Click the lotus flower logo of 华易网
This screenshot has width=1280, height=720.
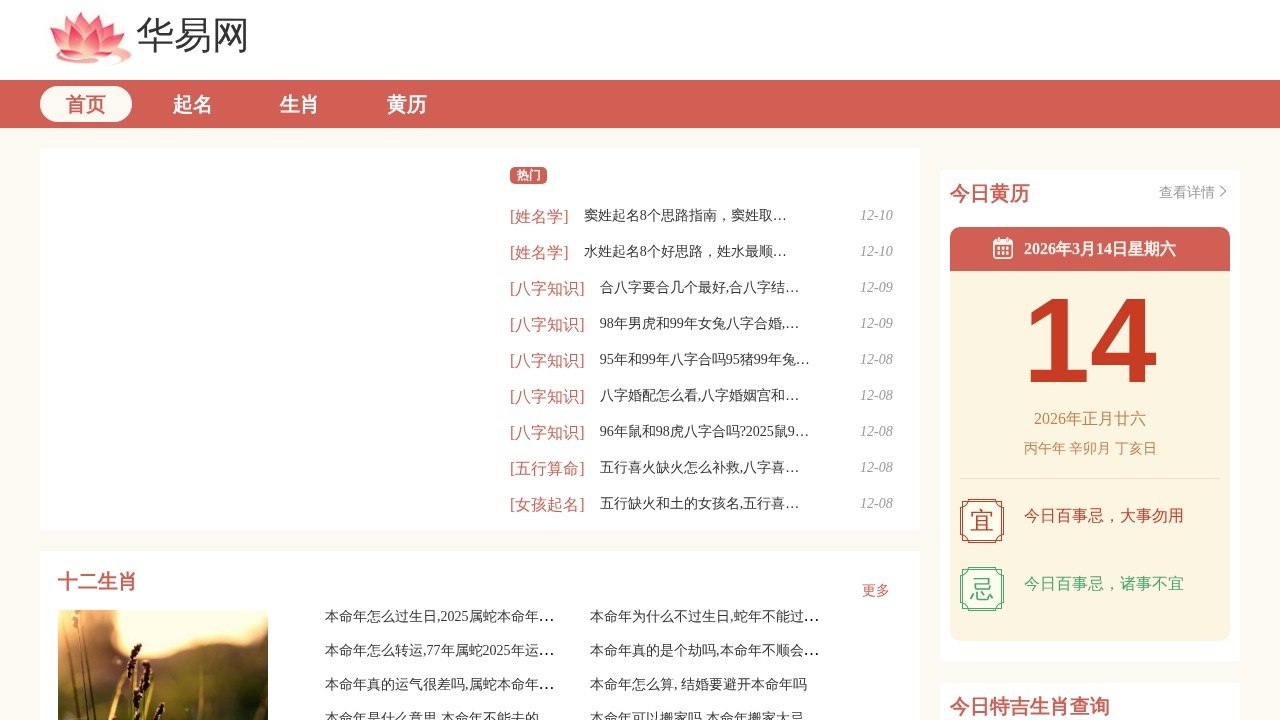pos(86,38)
